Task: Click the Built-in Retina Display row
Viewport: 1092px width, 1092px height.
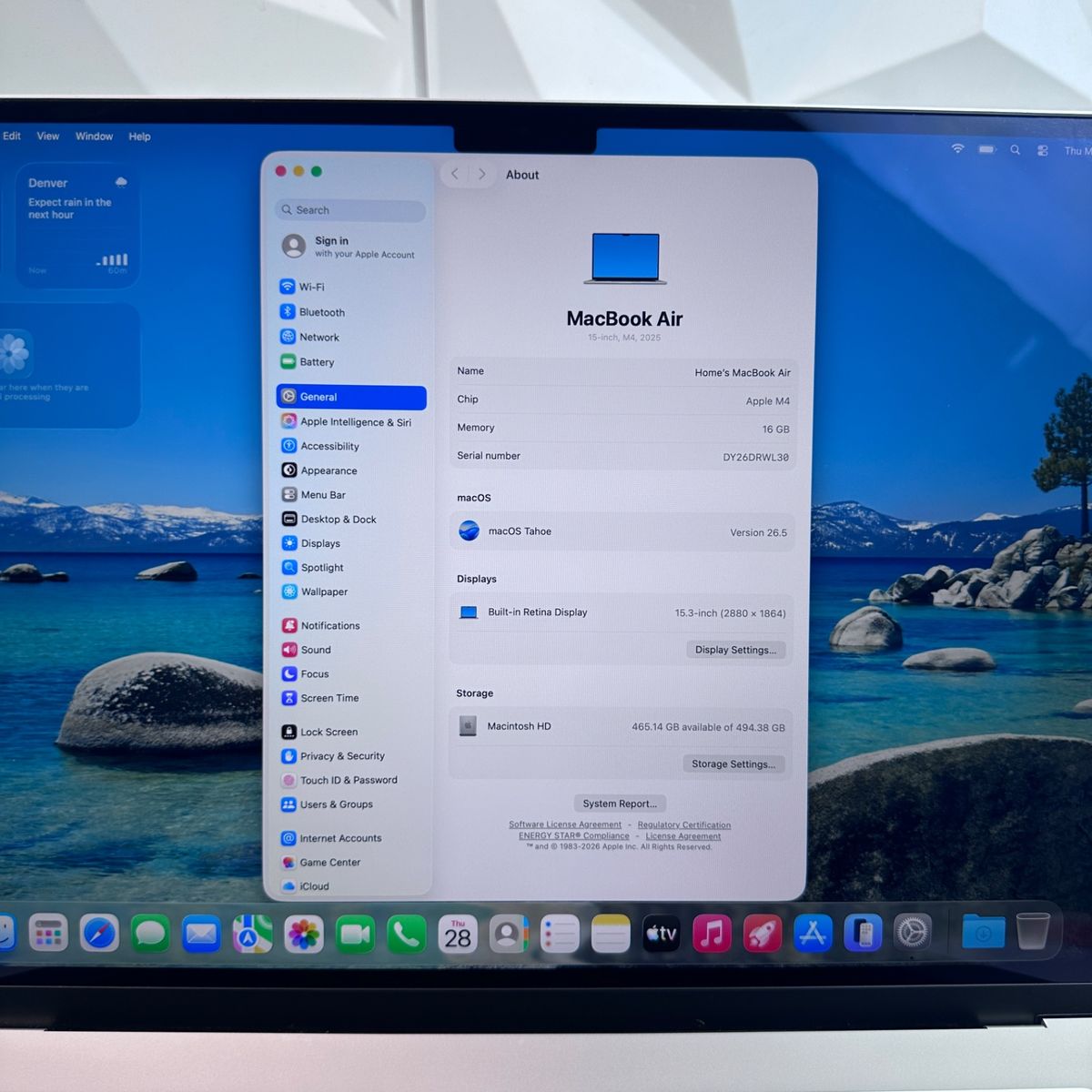Action: 622,612
